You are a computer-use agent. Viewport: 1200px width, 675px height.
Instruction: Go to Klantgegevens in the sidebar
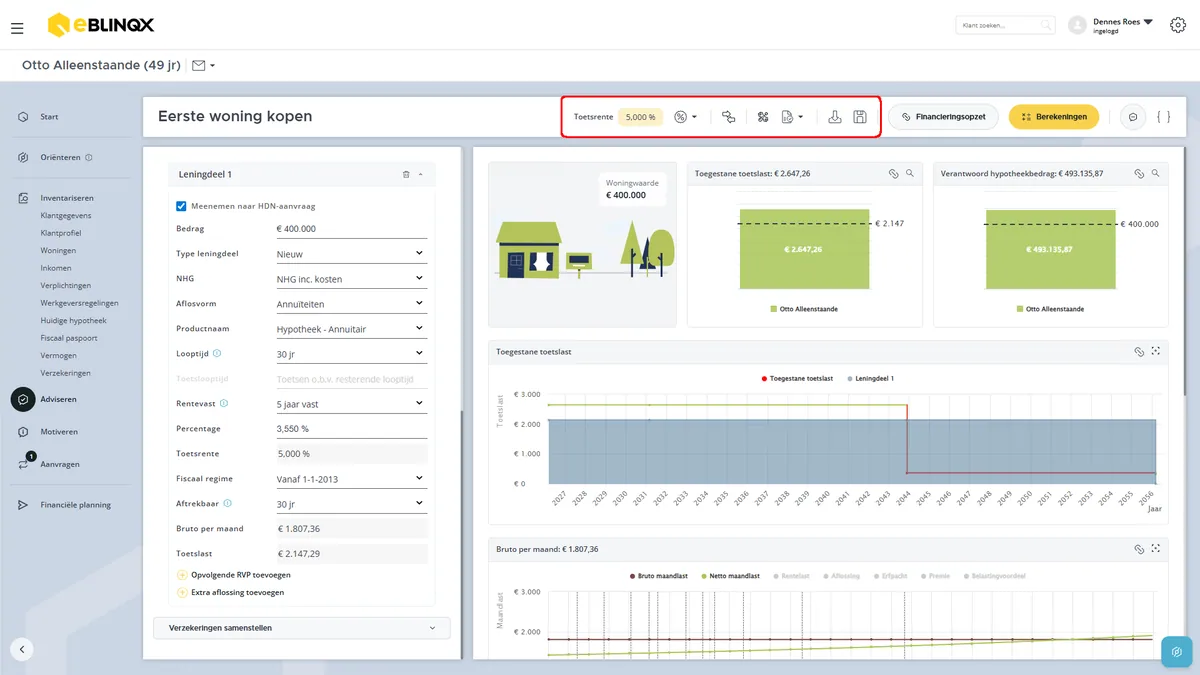point(66,215)
